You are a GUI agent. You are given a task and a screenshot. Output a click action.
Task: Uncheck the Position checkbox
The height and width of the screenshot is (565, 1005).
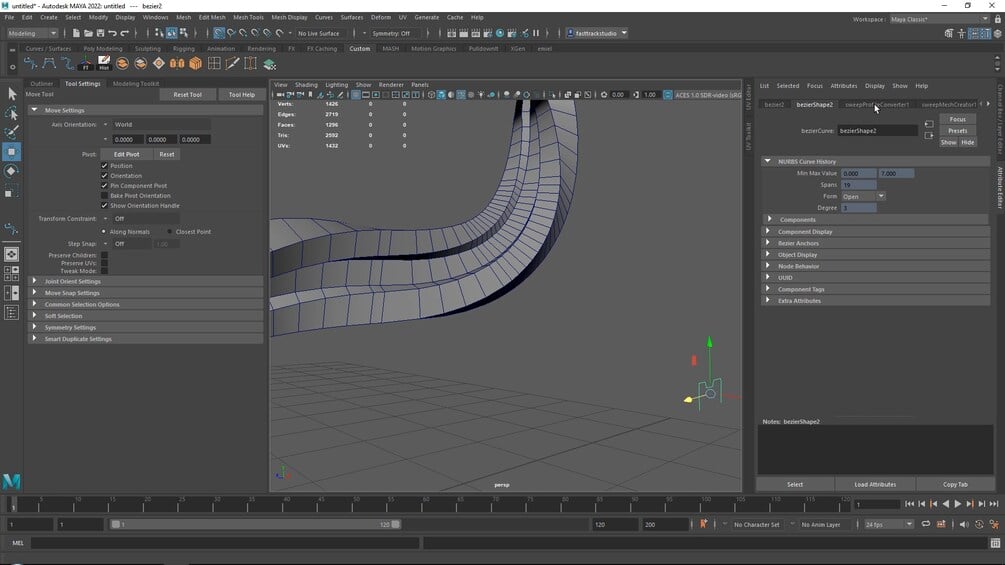[104, 166]
